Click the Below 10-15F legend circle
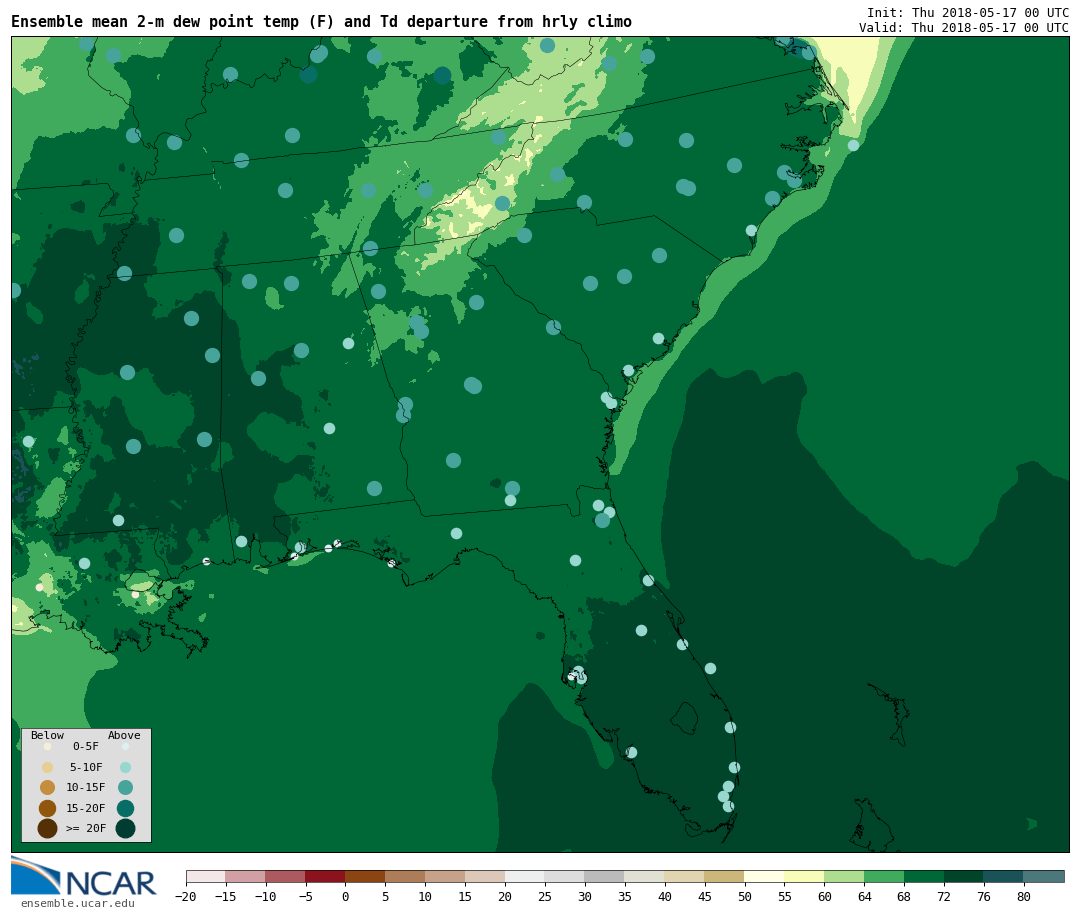Viewport: 1080px width, 915px height. click(48, 788)
